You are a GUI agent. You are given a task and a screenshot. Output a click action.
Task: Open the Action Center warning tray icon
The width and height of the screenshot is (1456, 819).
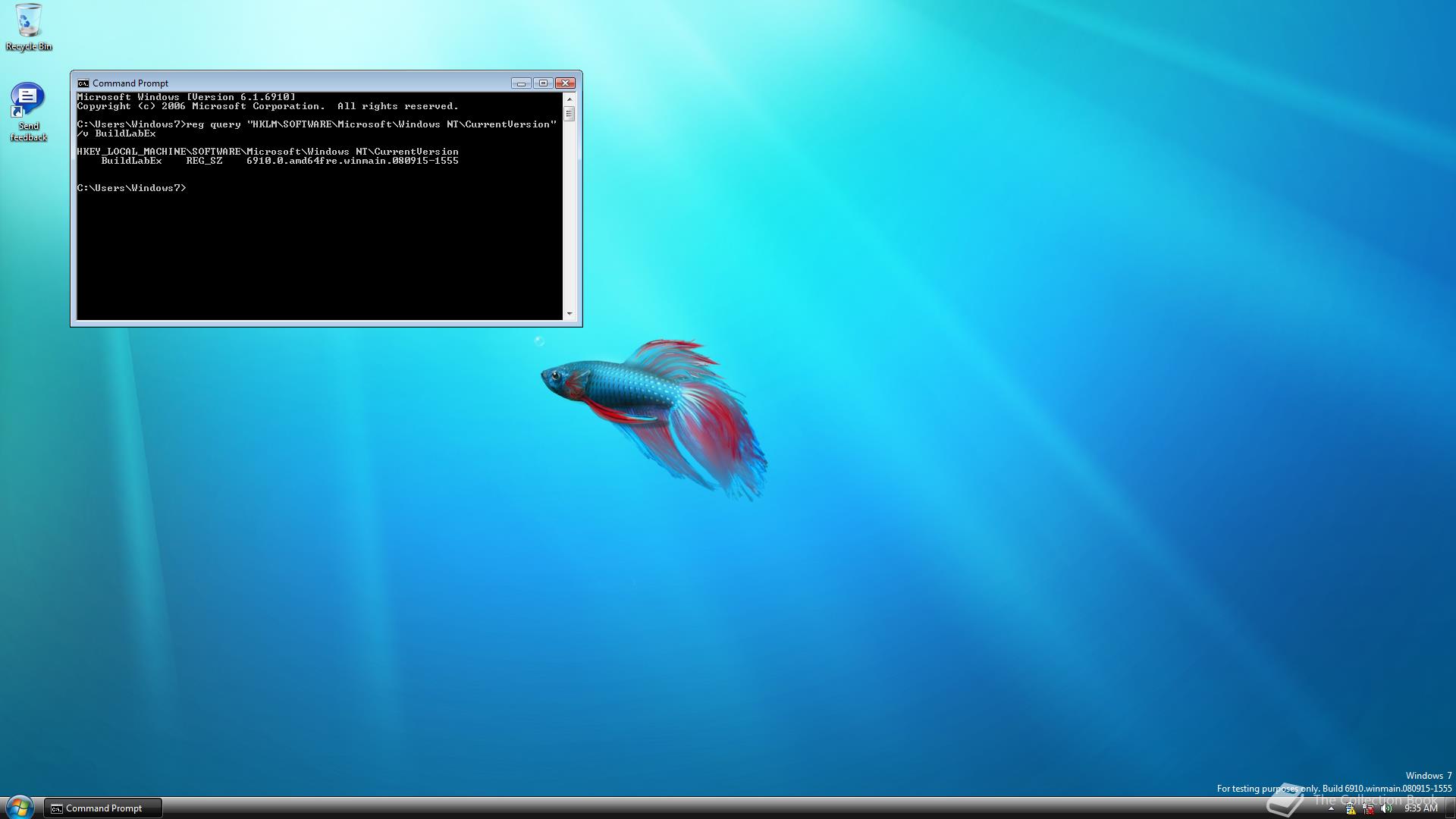click(x=1351, y=808)
